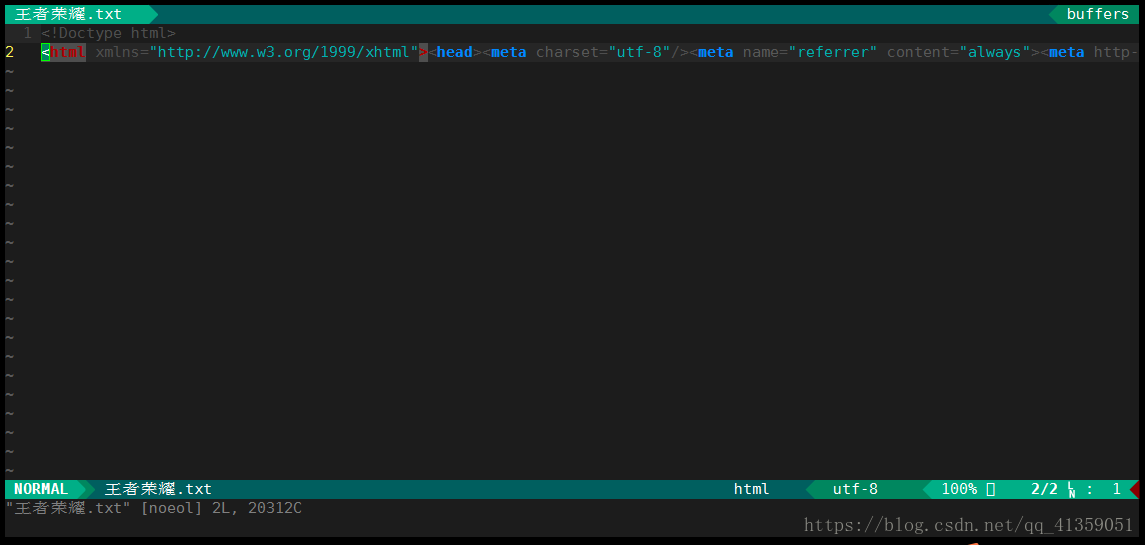Click the column number 1 in status bar
This screenshot has height=545, width=1145.
[x=1116, y=489]
